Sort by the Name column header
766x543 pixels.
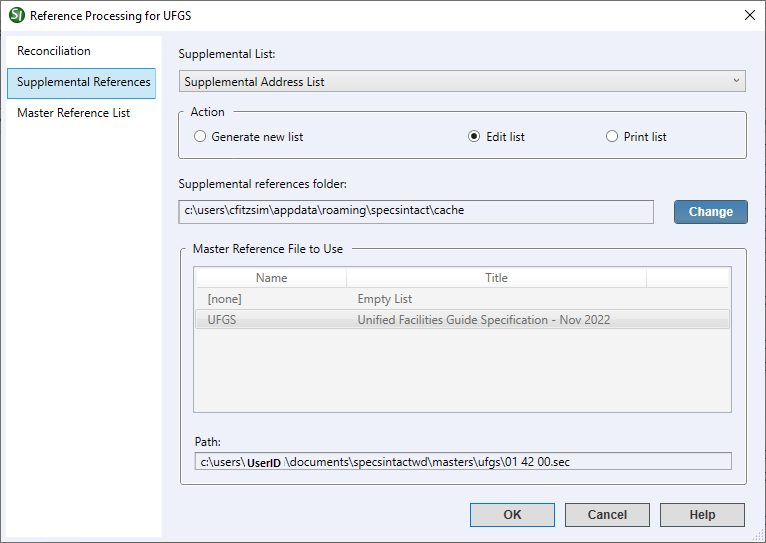pyautogui.click(x=272, y=278)
